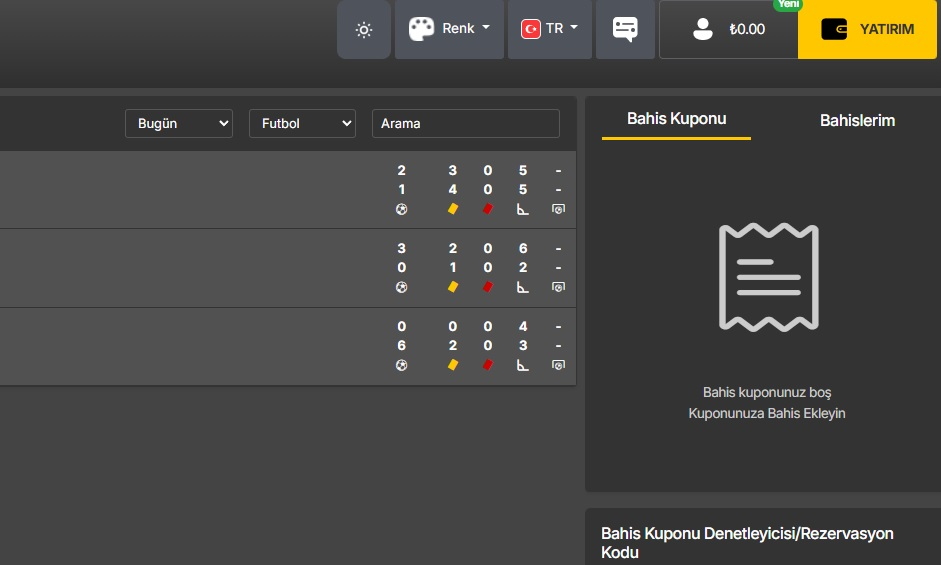Click the wallet icon in YATIRIM button
941x565 pixels.
click(834, 29)
